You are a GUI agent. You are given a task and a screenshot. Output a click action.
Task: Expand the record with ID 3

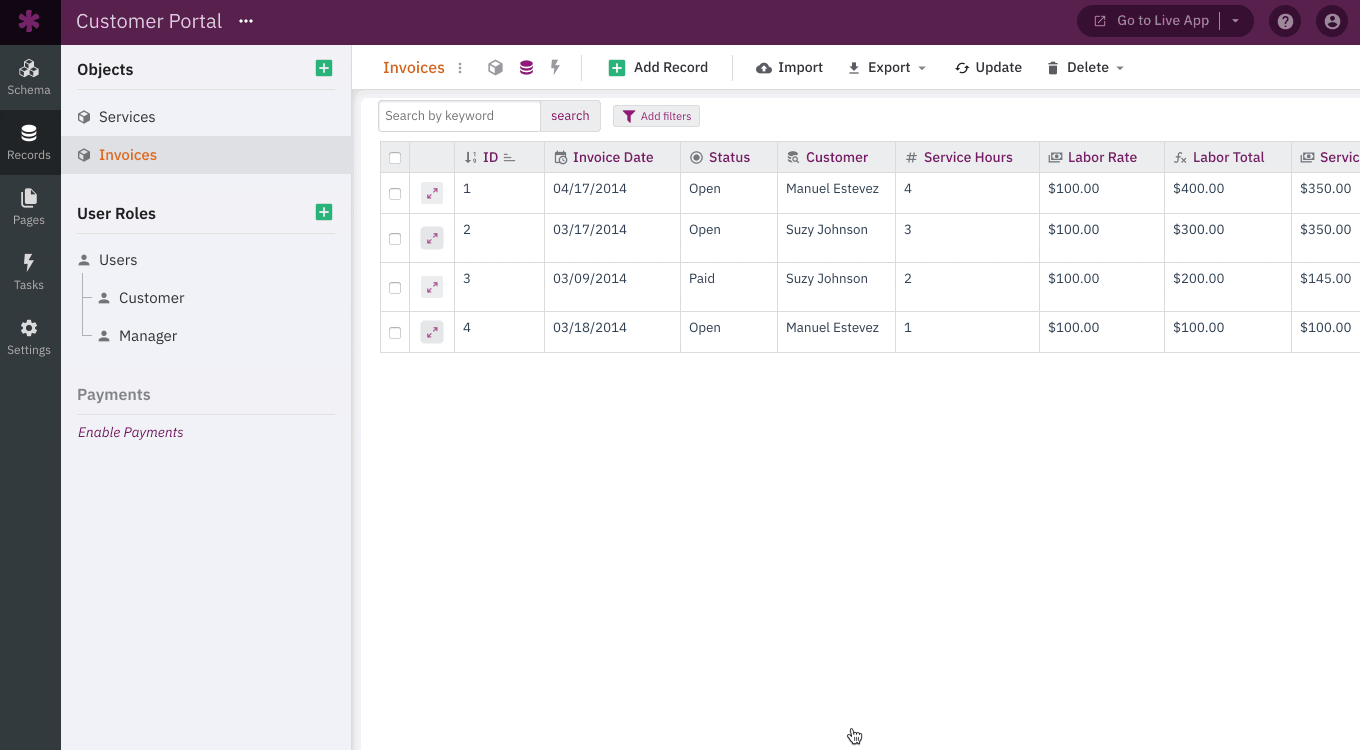[432, 287]
